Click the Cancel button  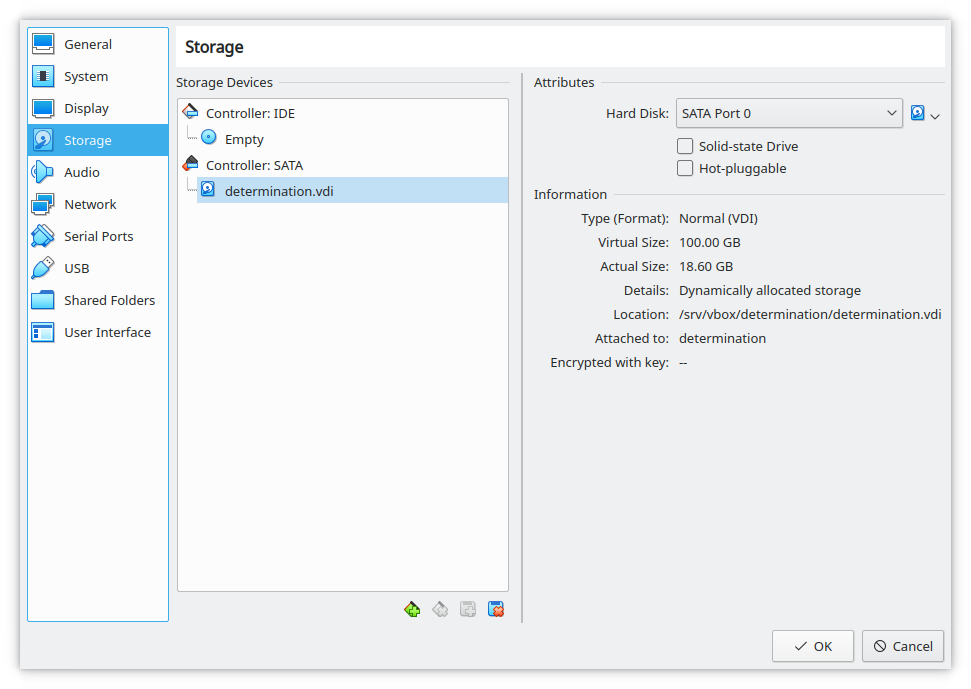pyautogui.click(x=903, y=646)
